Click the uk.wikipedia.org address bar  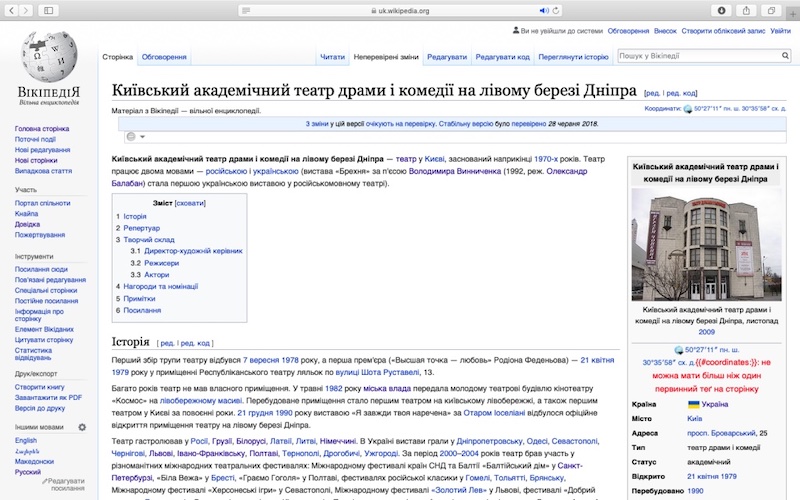point(400,10)
